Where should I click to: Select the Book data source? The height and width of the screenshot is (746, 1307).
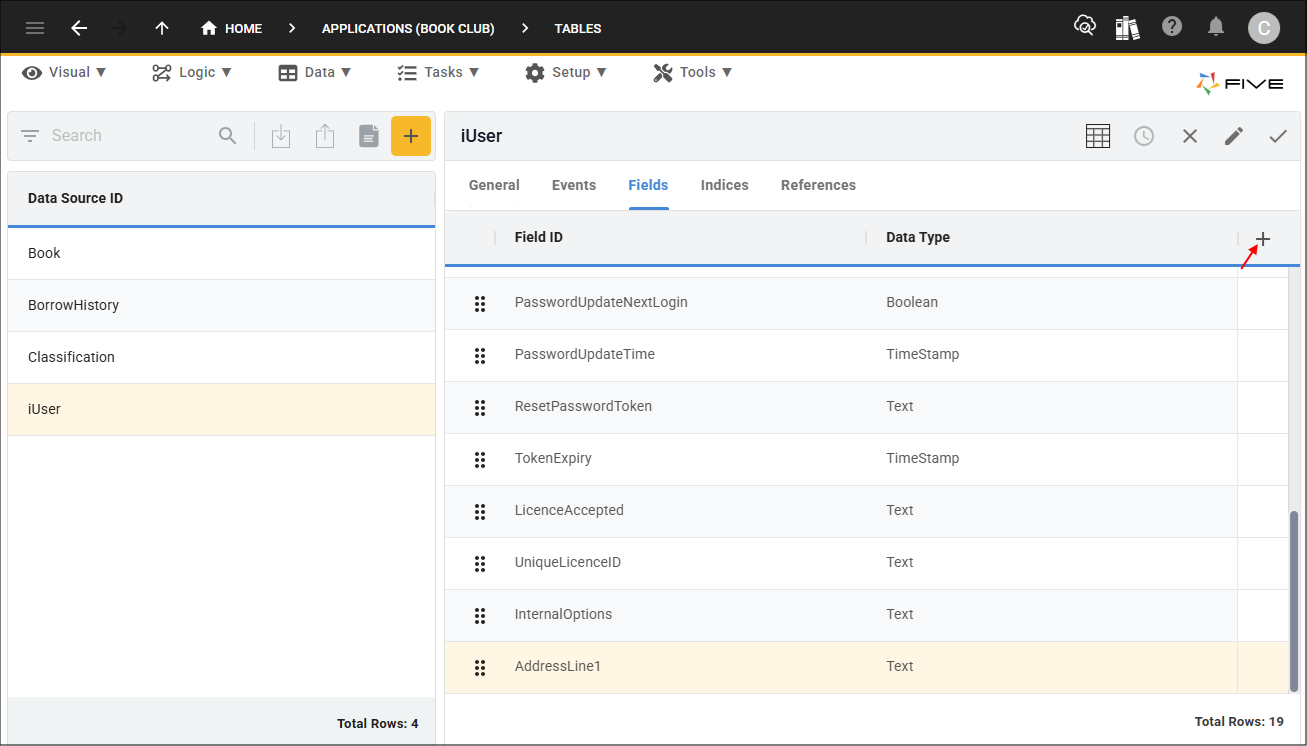pos(221,254)
